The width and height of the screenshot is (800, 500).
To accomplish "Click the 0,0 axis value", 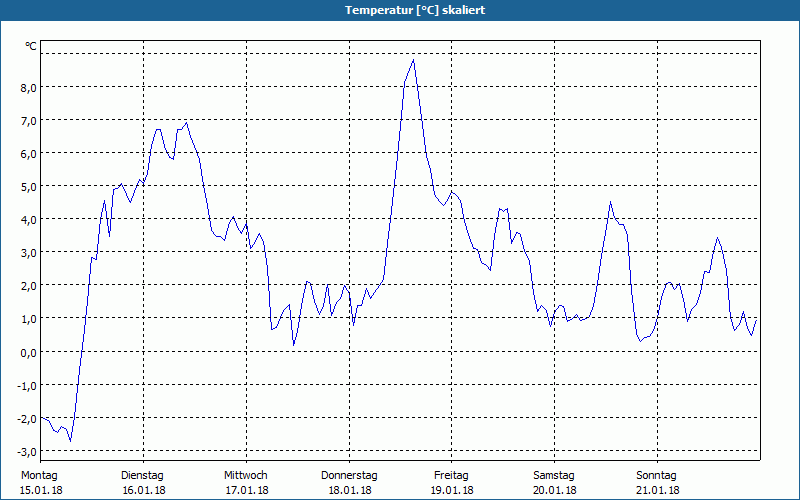I will pyautogui.click(x=29, y=352).
